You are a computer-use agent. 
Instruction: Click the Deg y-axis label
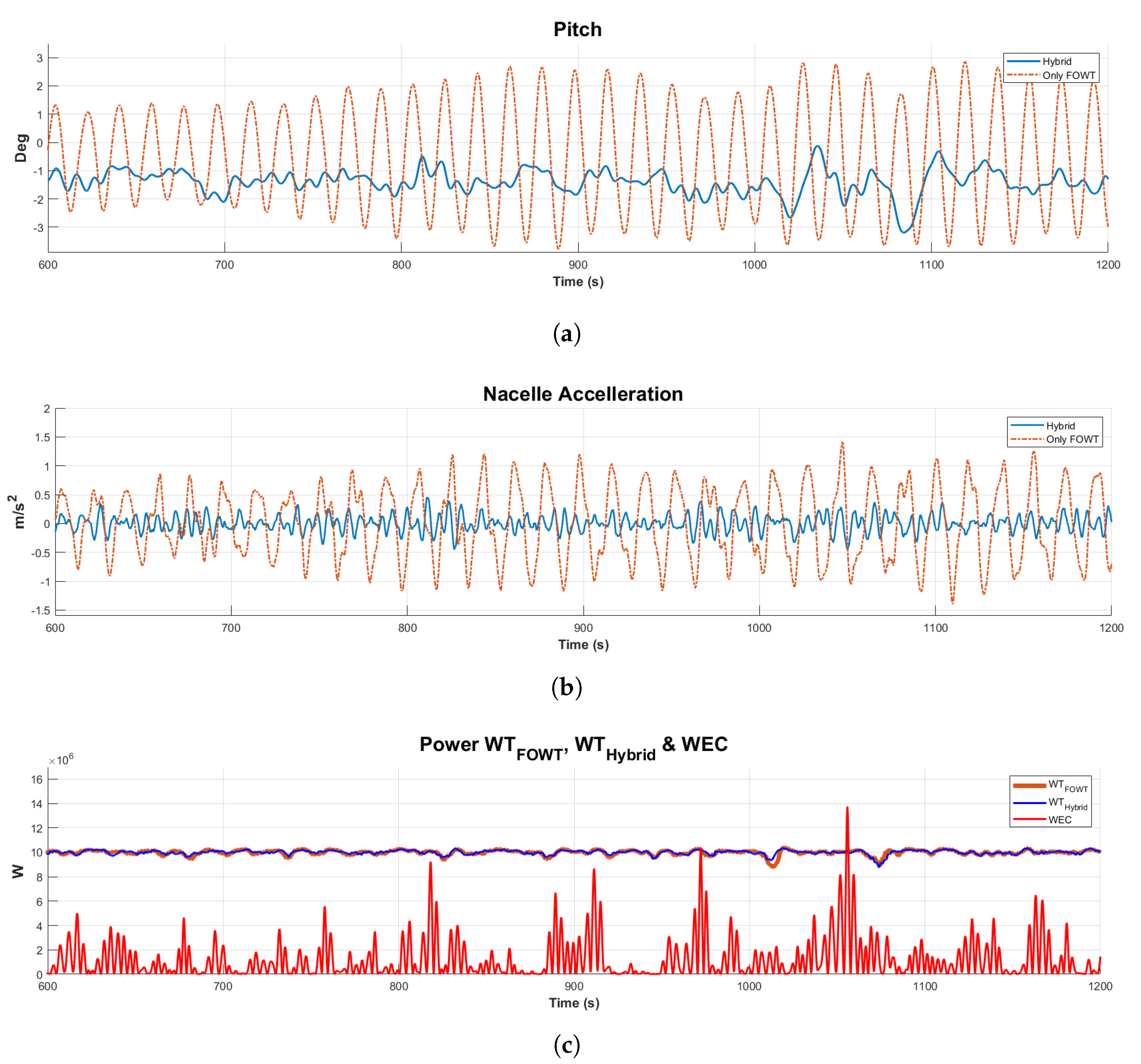(x=21, y=148)
